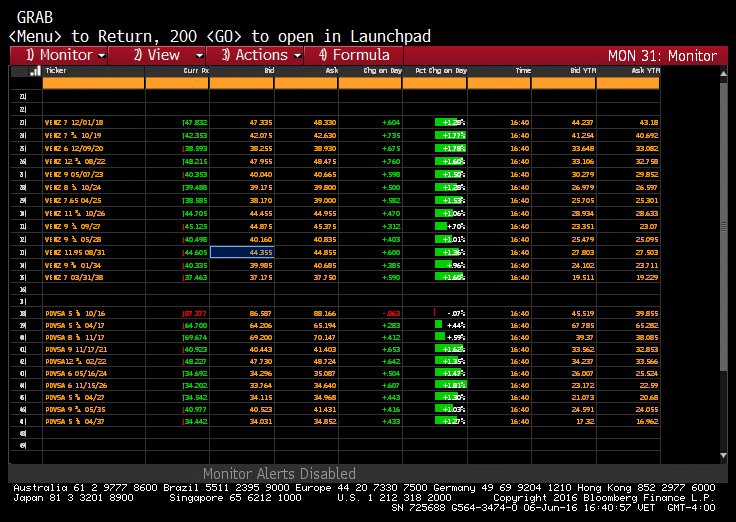Expand the View menu dropdown arrow
Image resolution: width=736 pixels, height=522 pixels.
coord(199,56)
